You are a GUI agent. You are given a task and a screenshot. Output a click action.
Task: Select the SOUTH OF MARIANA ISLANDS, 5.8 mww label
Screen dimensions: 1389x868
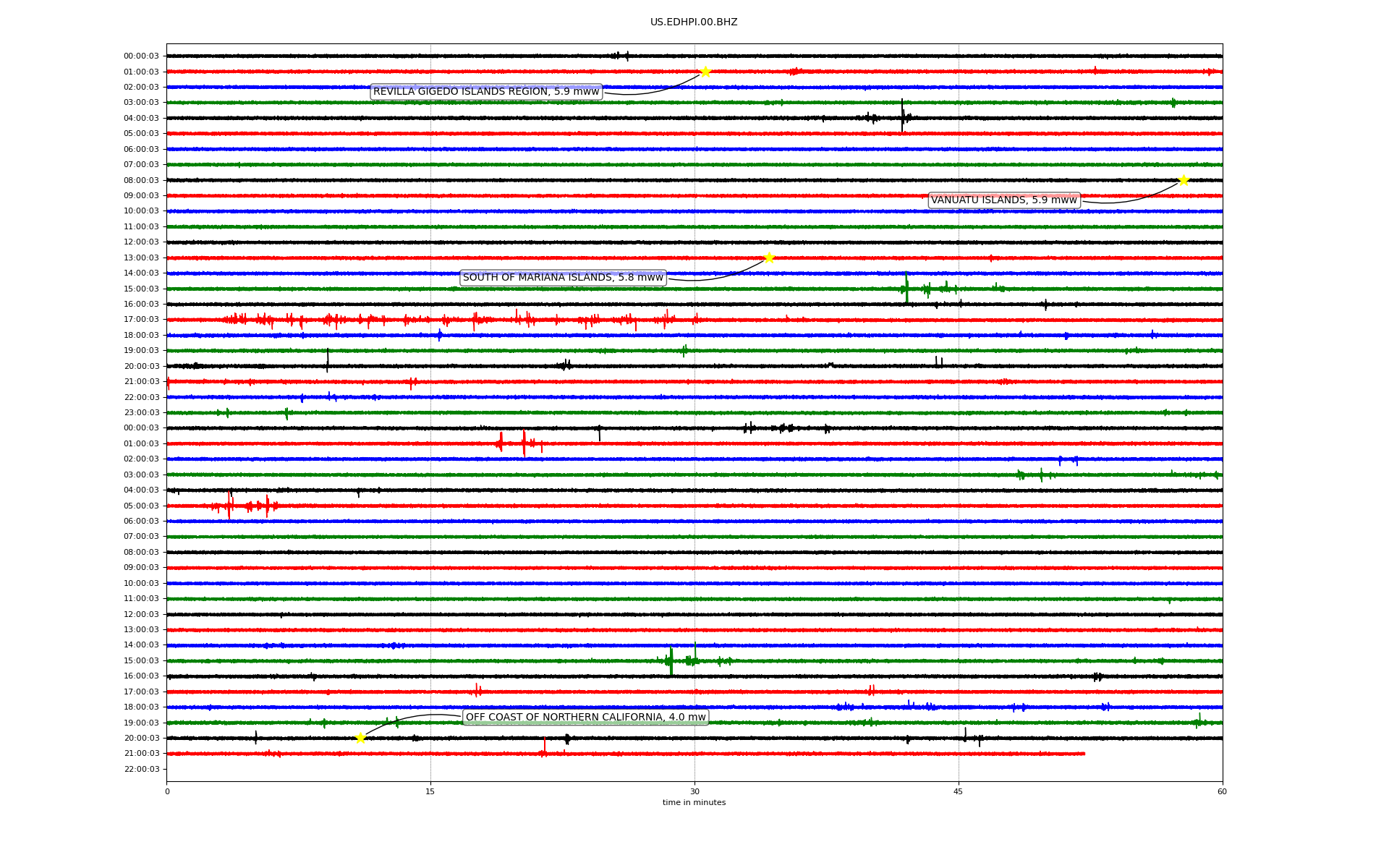pos(563,278)
